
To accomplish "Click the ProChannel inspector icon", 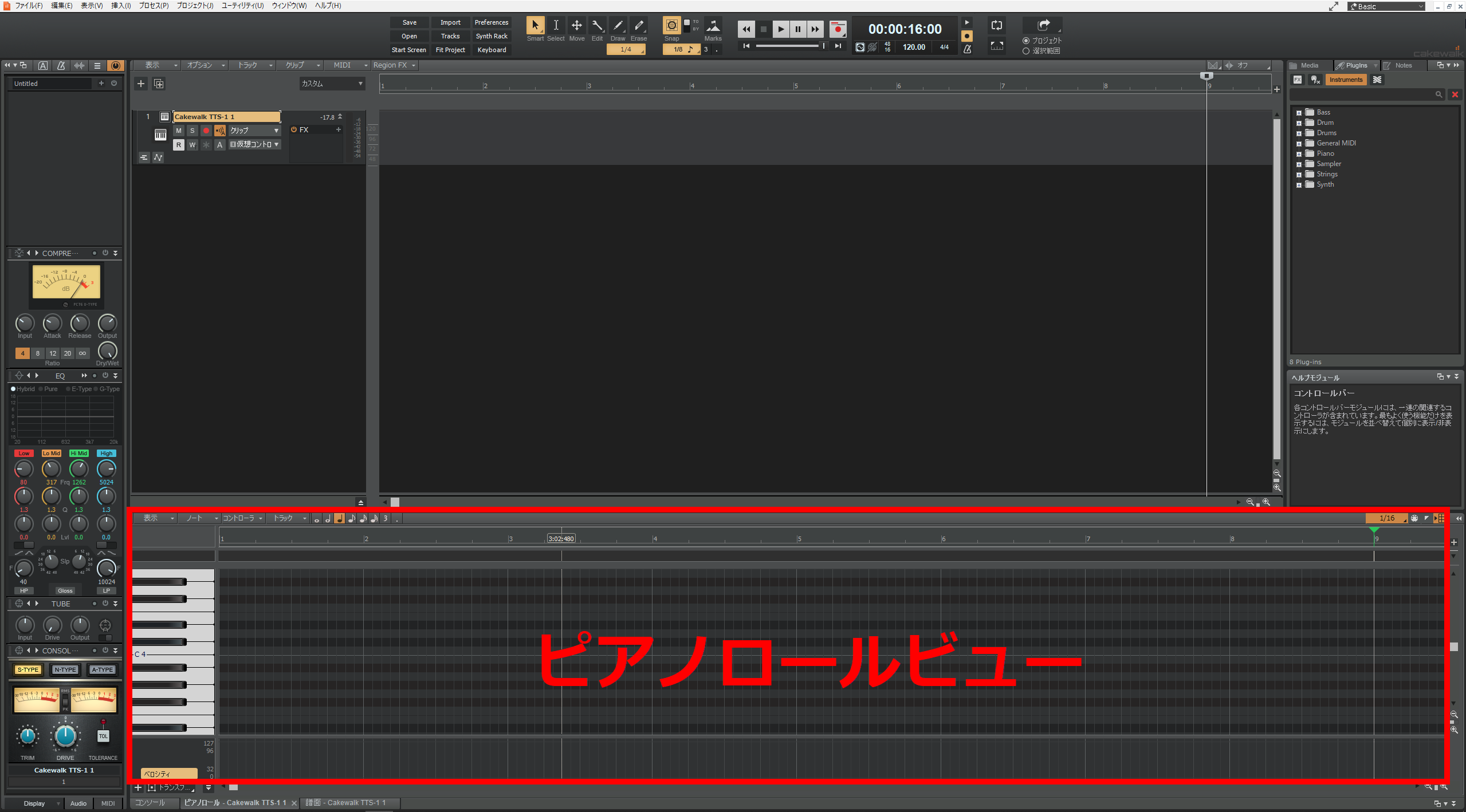I will (116, 65).
